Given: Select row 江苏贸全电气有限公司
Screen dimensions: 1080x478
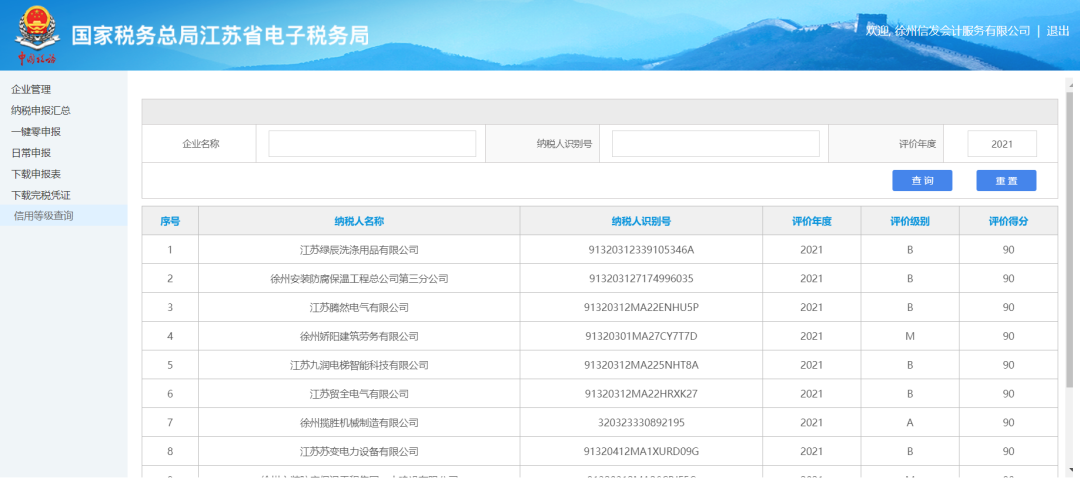Looking at the screenshot, I should [x=600, y=394].
